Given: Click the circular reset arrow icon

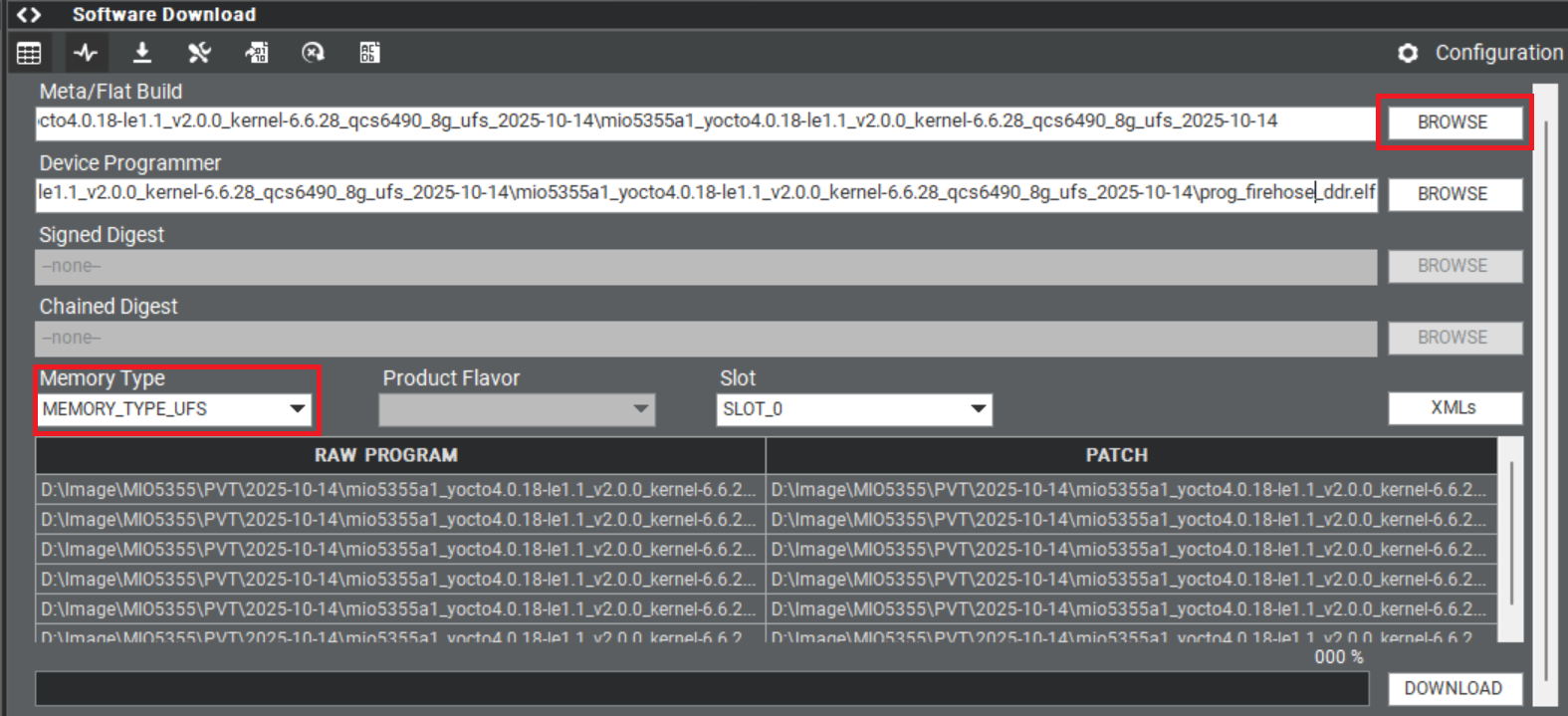Looking at the screenshot, I should click(x=313, y=53).
